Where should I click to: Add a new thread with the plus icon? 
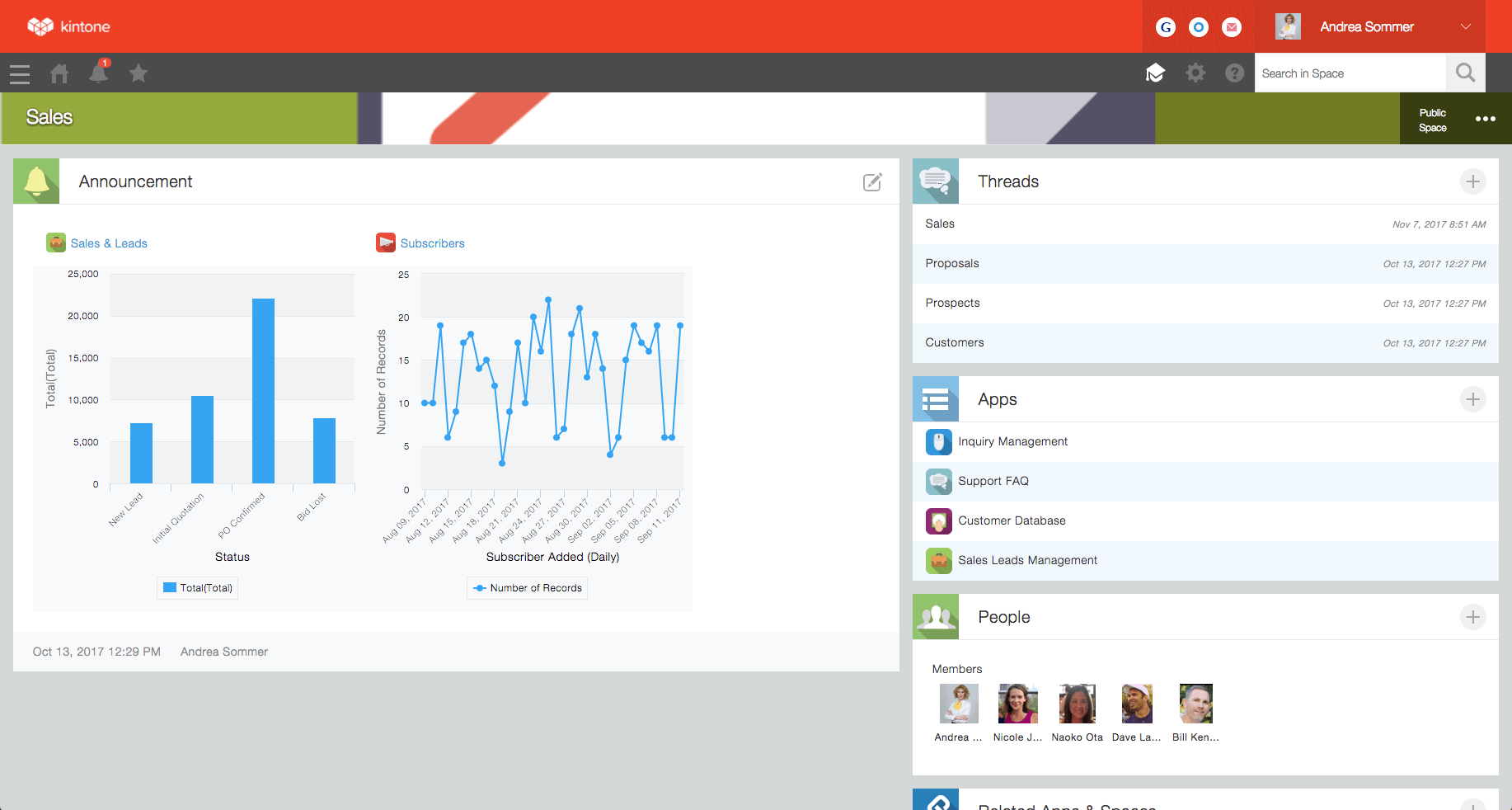point(1473,181)
